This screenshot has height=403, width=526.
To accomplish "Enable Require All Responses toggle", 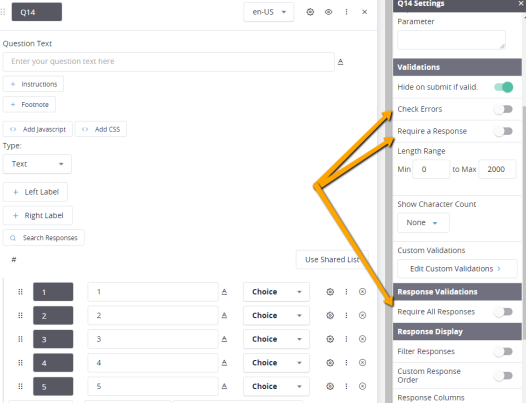I will pyautogui.click(x=504, y=312).
